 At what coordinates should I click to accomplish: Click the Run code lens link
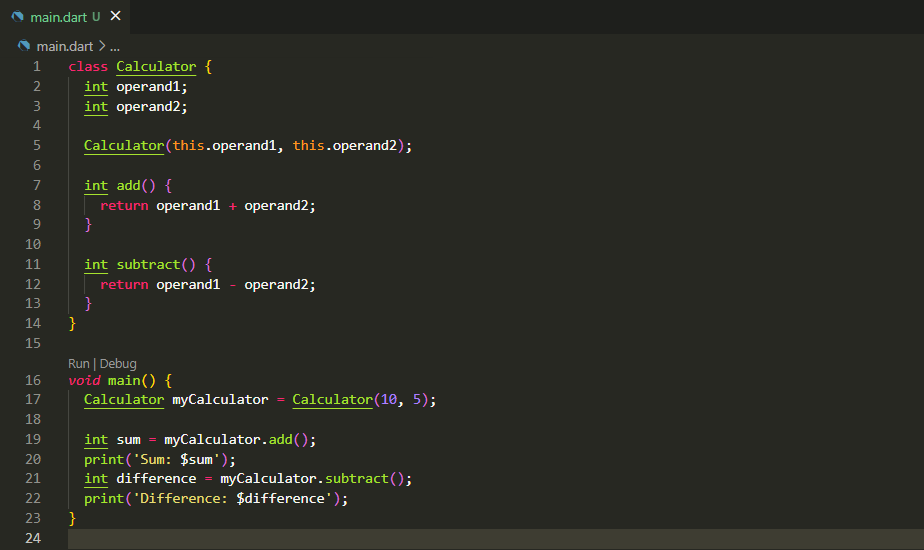79,364
